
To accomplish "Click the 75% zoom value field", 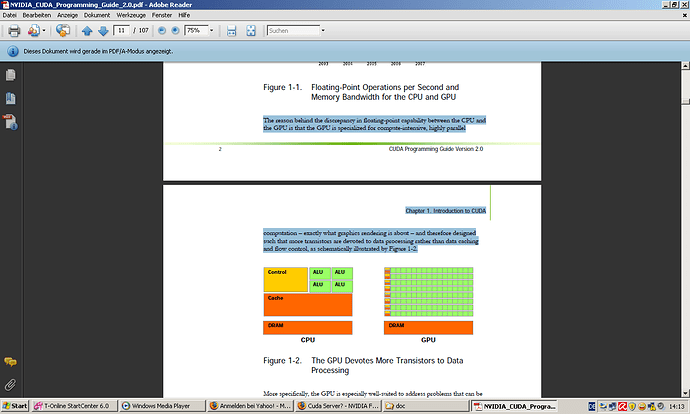I will (196, 30).
